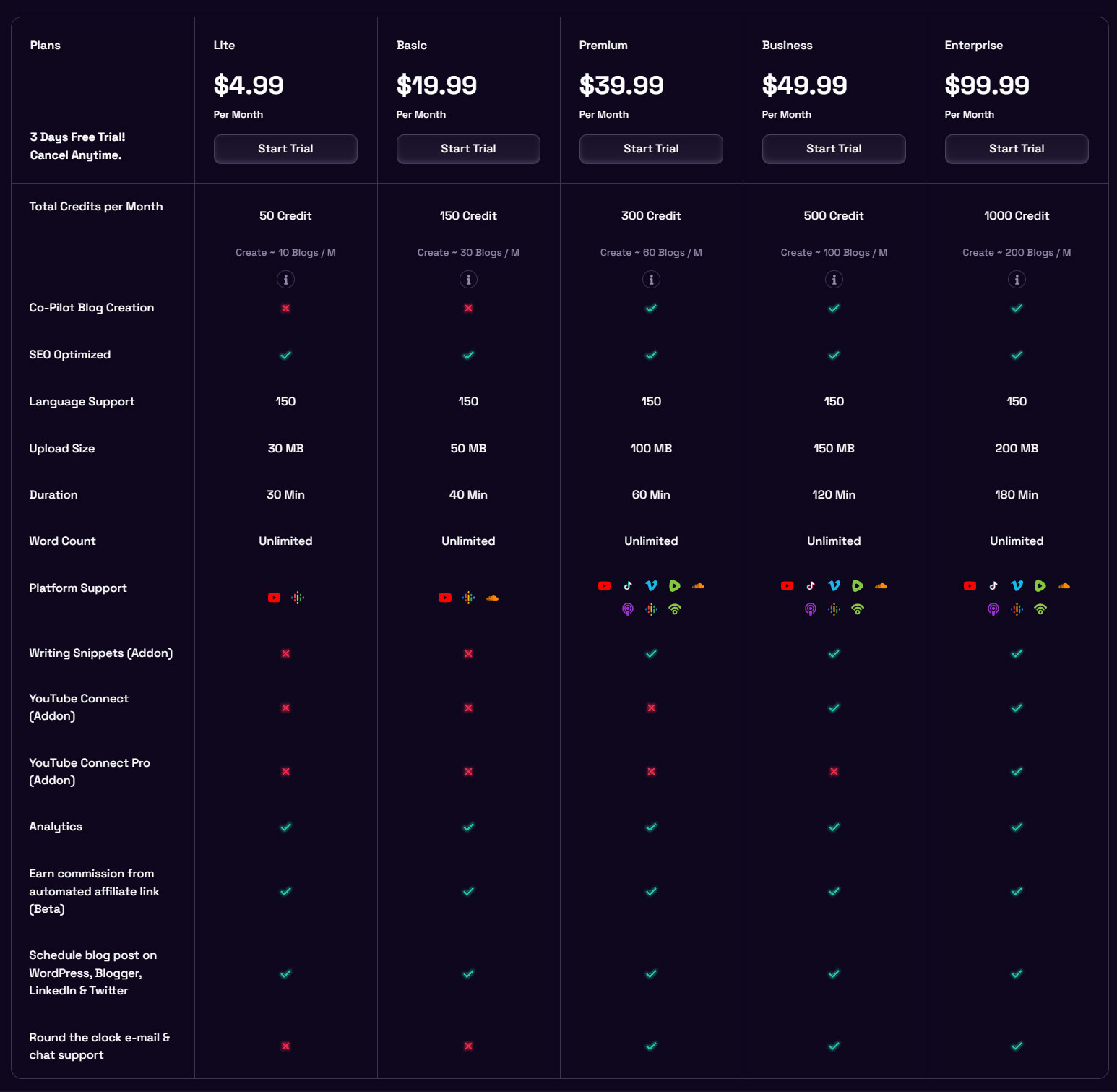
Task: Click TikTok icon in Enterprise column
Action: [x=993, y=586]
